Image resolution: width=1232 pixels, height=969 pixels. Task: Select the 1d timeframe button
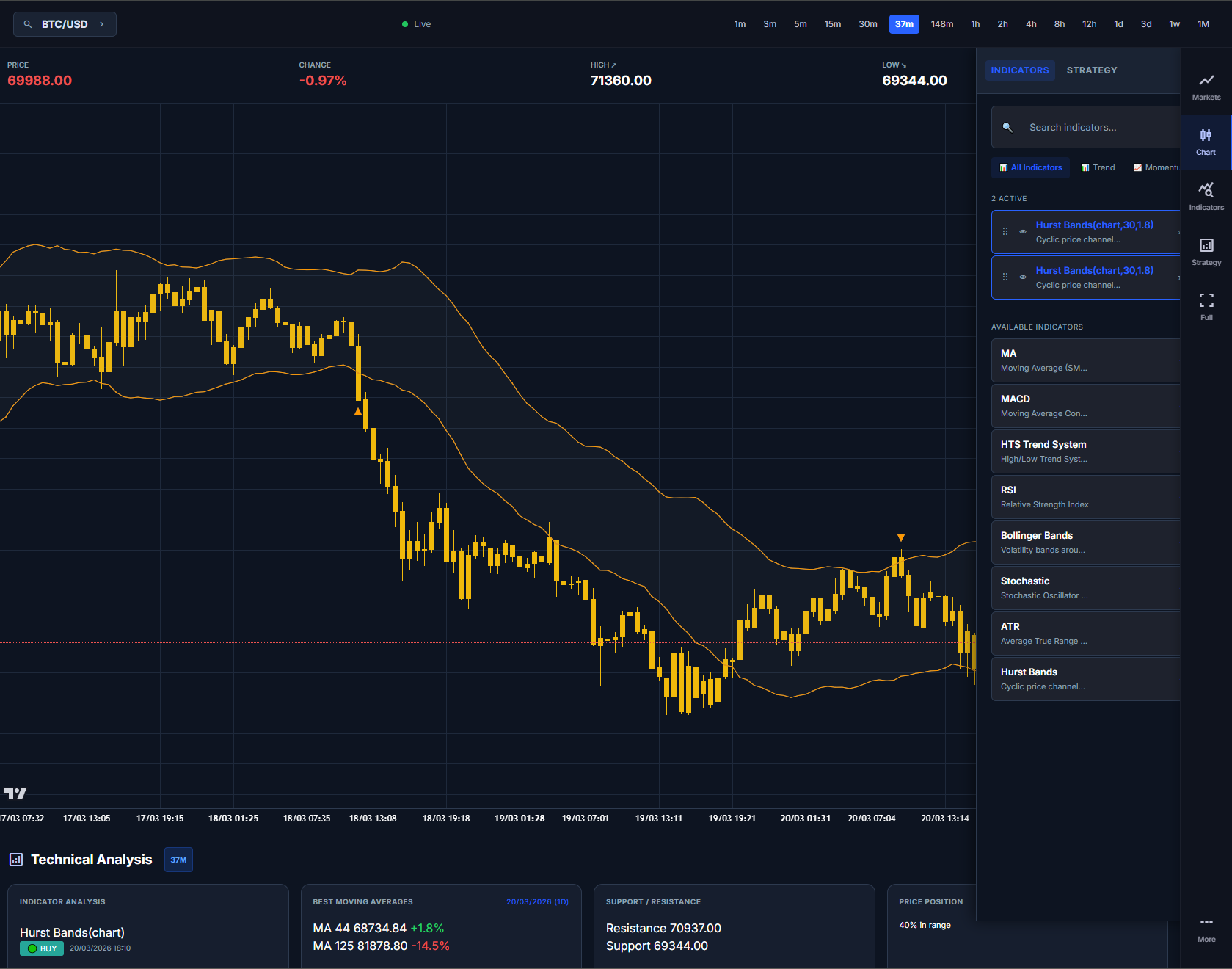[1118, 24]
